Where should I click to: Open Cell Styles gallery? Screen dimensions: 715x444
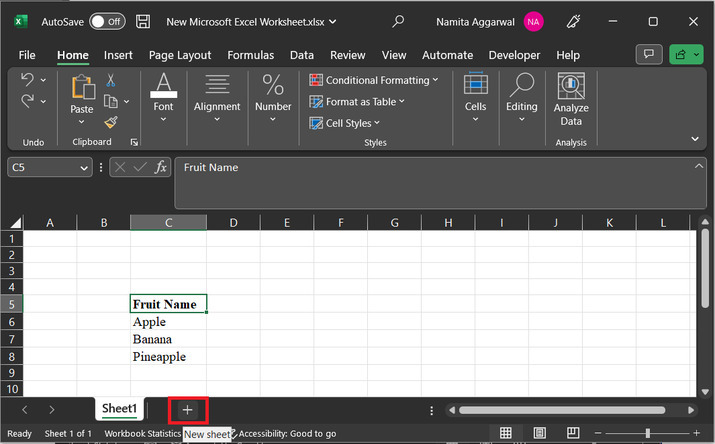345,123
